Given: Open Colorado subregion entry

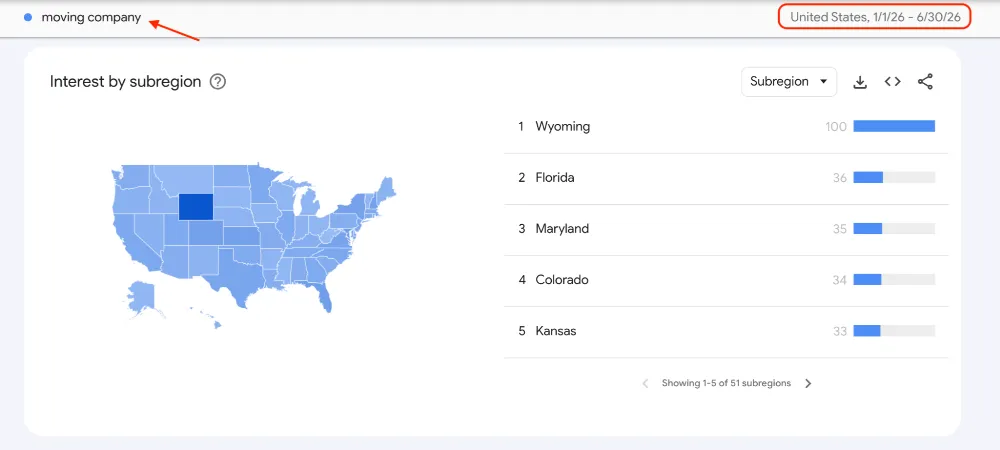Looking at the screenshot, I should (x=726, y=280).
